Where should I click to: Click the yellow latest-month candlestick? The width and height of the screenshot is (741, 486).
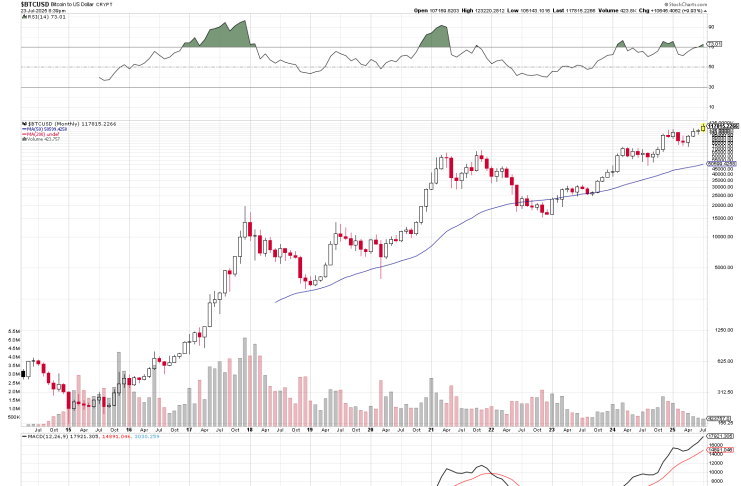702,126
